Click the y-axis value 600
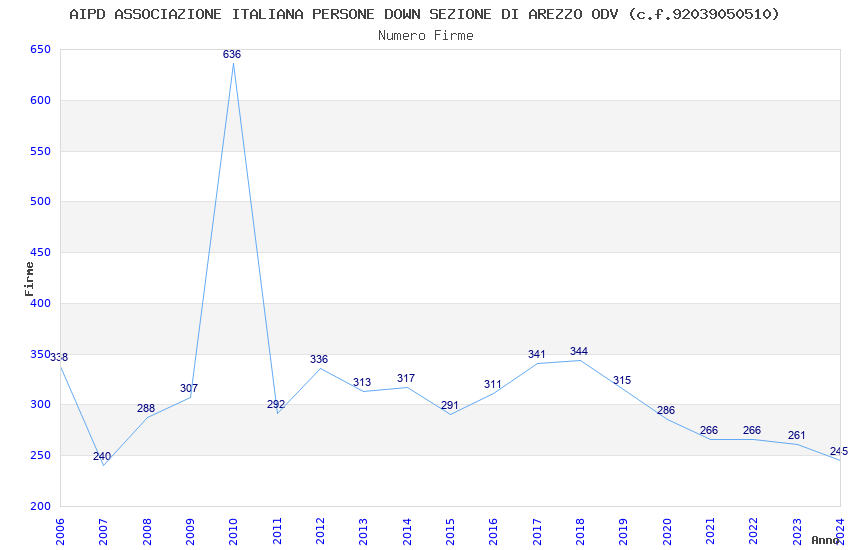The width and height of the screenshot is (850, 550). pyautogui.click(x=40, y=100)
